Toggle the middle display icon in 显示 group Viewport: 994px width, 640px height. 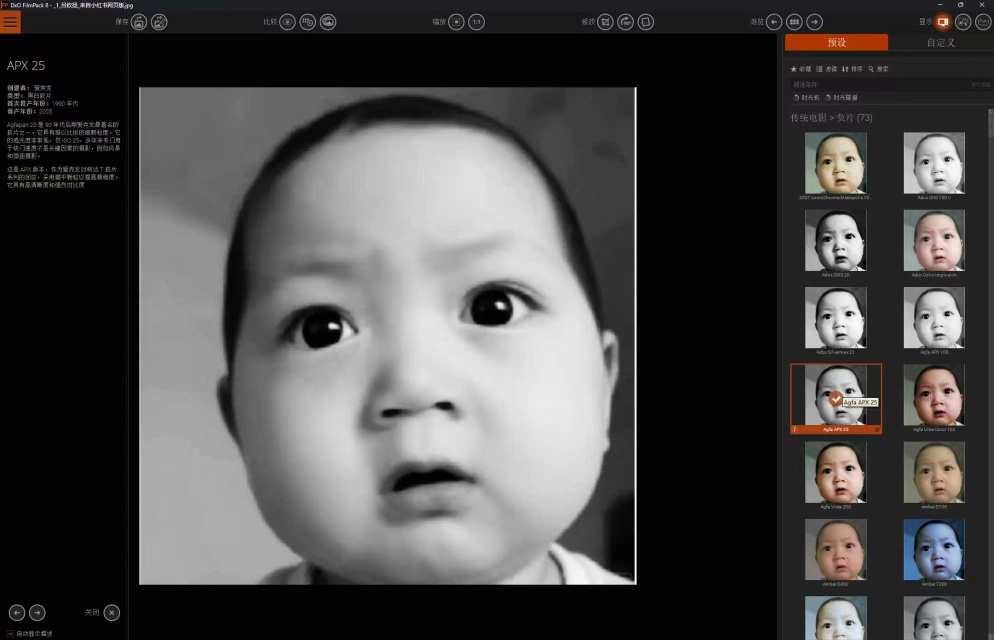pyautogui.click(x=963, y=22)
